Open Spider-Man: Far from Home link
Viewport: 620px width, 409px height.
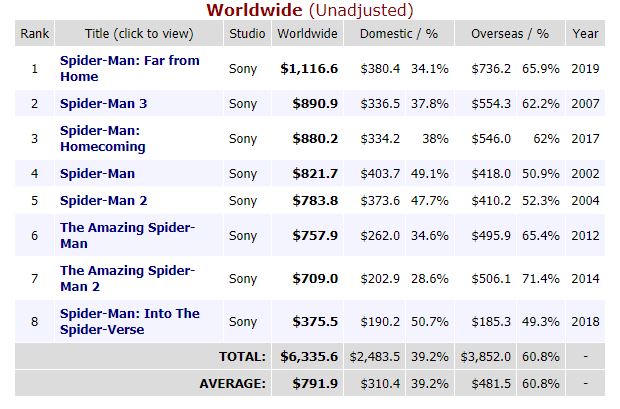(129, 68)
